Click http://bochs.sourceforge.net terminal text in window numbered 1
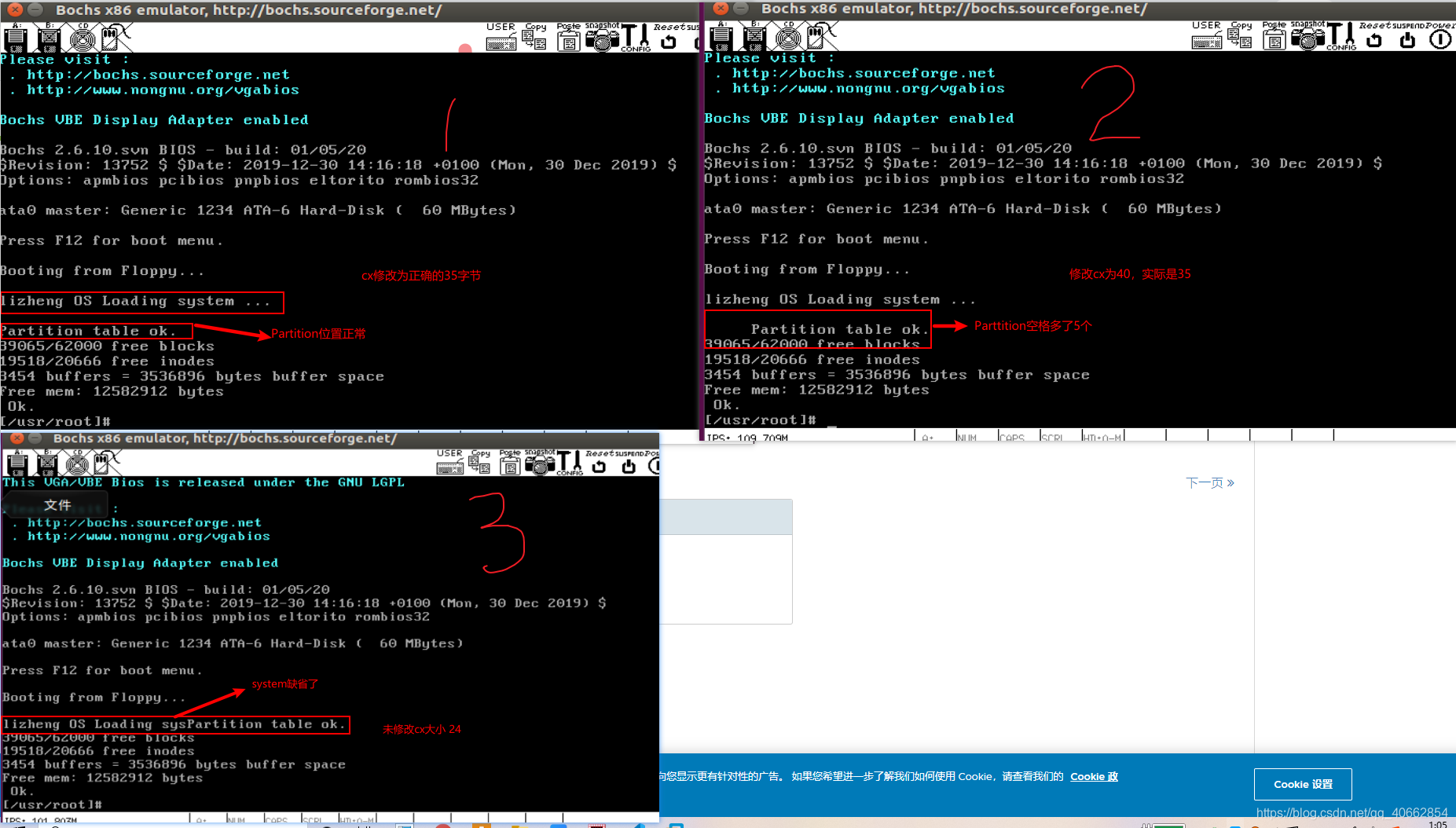 pyautogui.click(x=158, y=75)
